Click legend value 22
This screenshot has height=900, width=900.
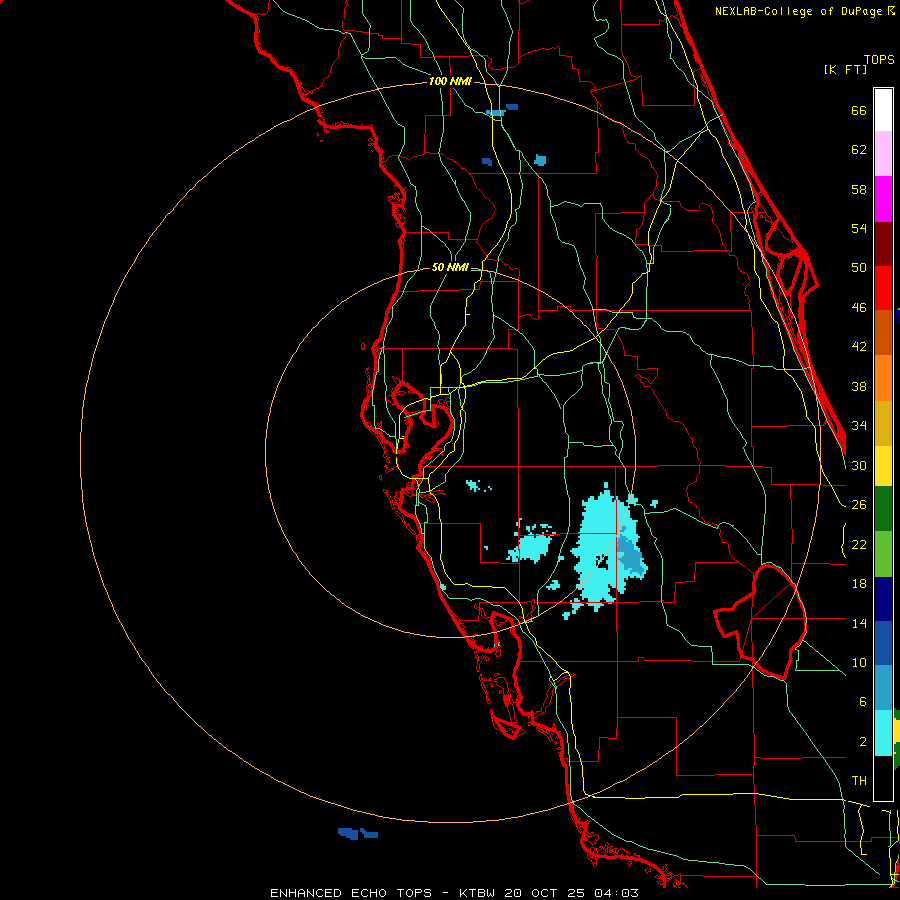(859, 544)
